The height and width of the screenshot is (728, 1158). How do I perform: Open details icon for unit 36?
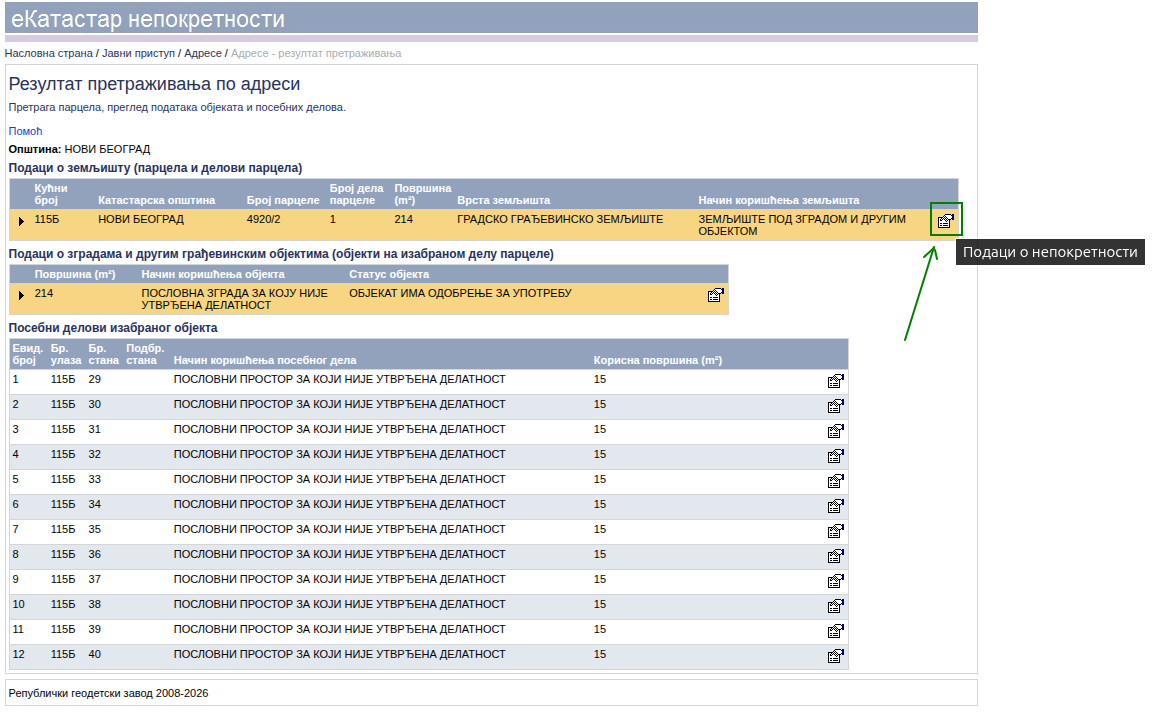click(x=835, y=556)
